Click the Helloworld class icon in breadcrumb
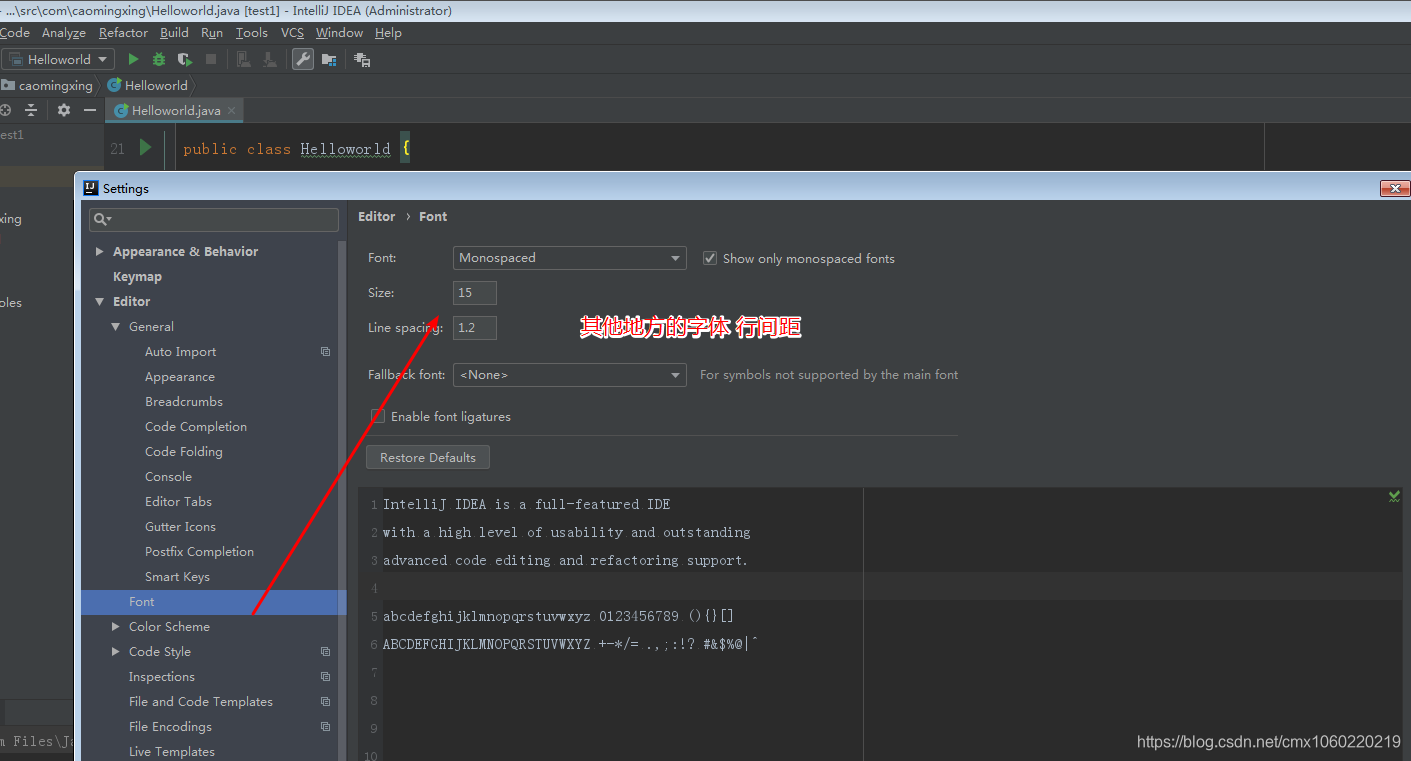Screen dimensions: 1411x761 click(x=114, y=85)
